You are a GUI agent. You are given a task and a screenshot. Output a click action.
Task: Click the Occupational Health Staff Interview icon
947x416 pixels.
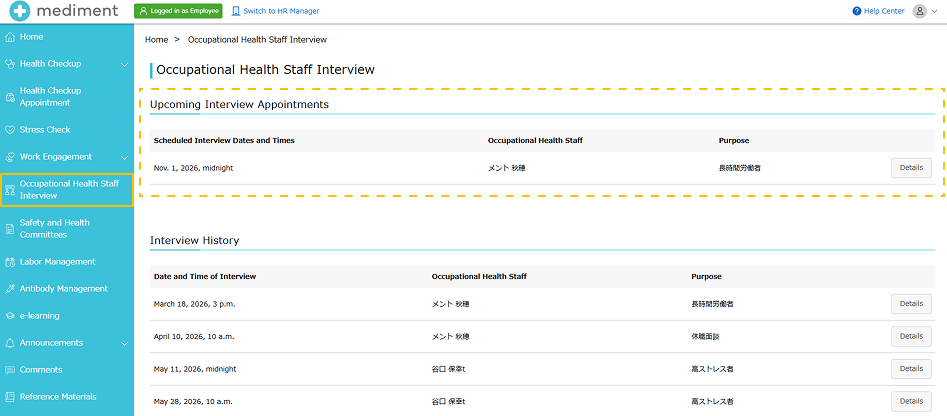[9, 190]
